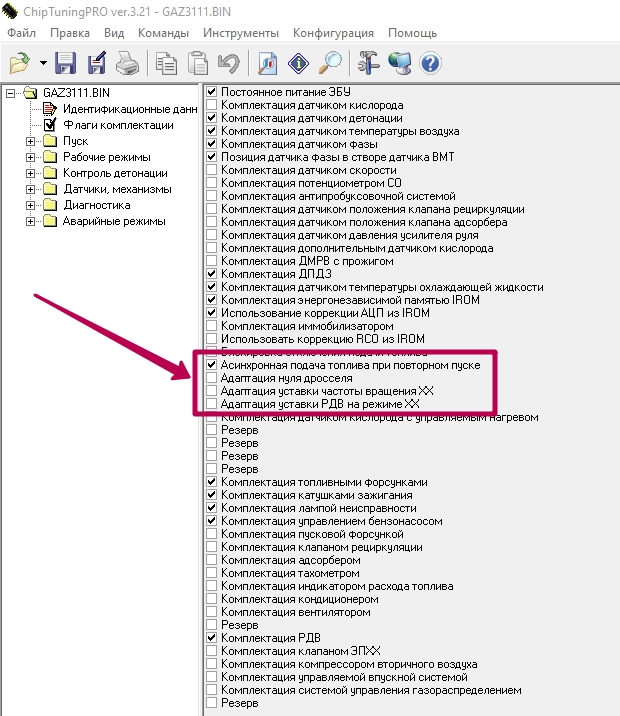Open the Конфигурация menu

pyautogui.click(x=333, y=33)
